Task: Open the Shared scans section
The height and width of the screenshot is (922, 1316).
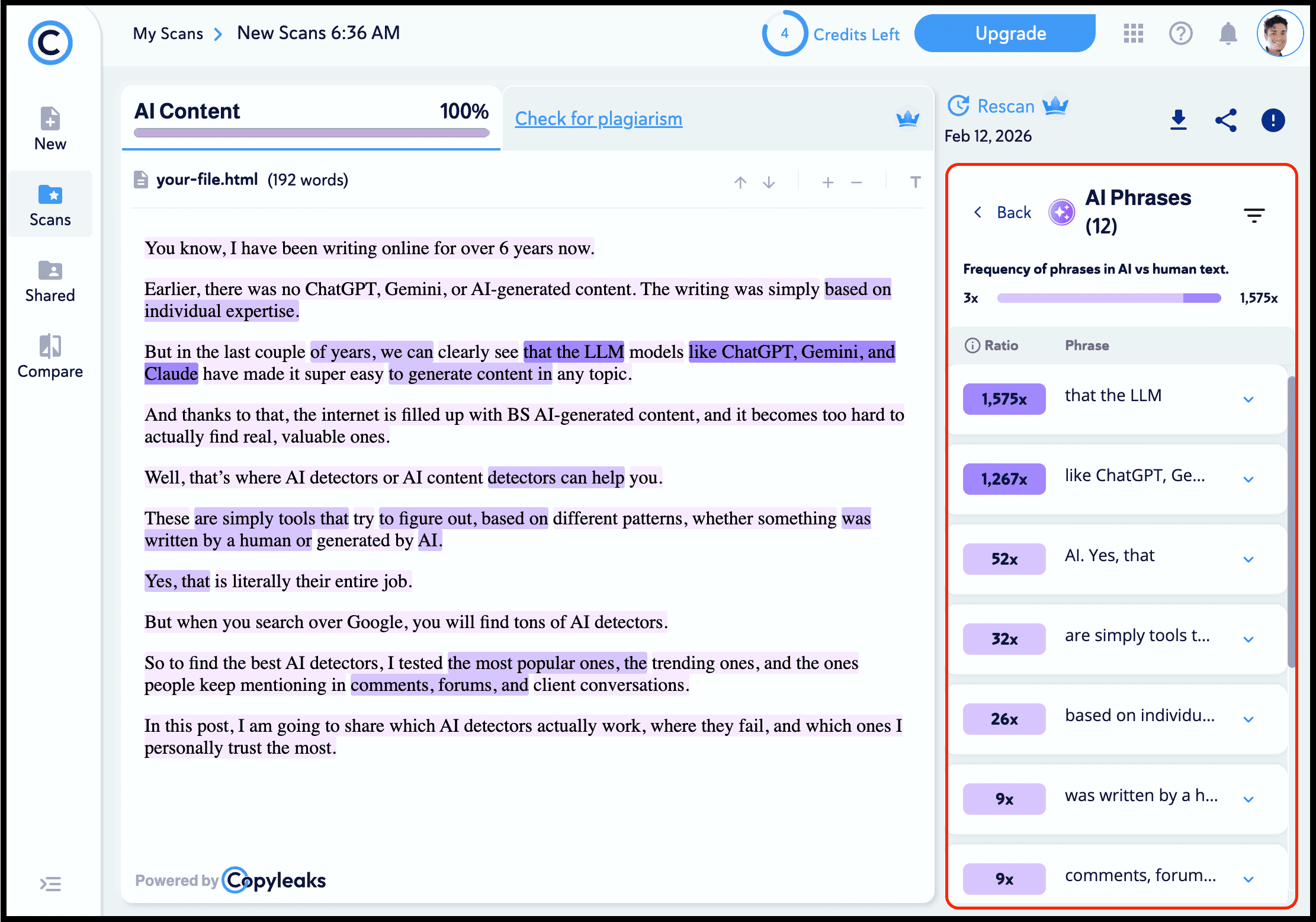Action: click(x=50, y=281)
